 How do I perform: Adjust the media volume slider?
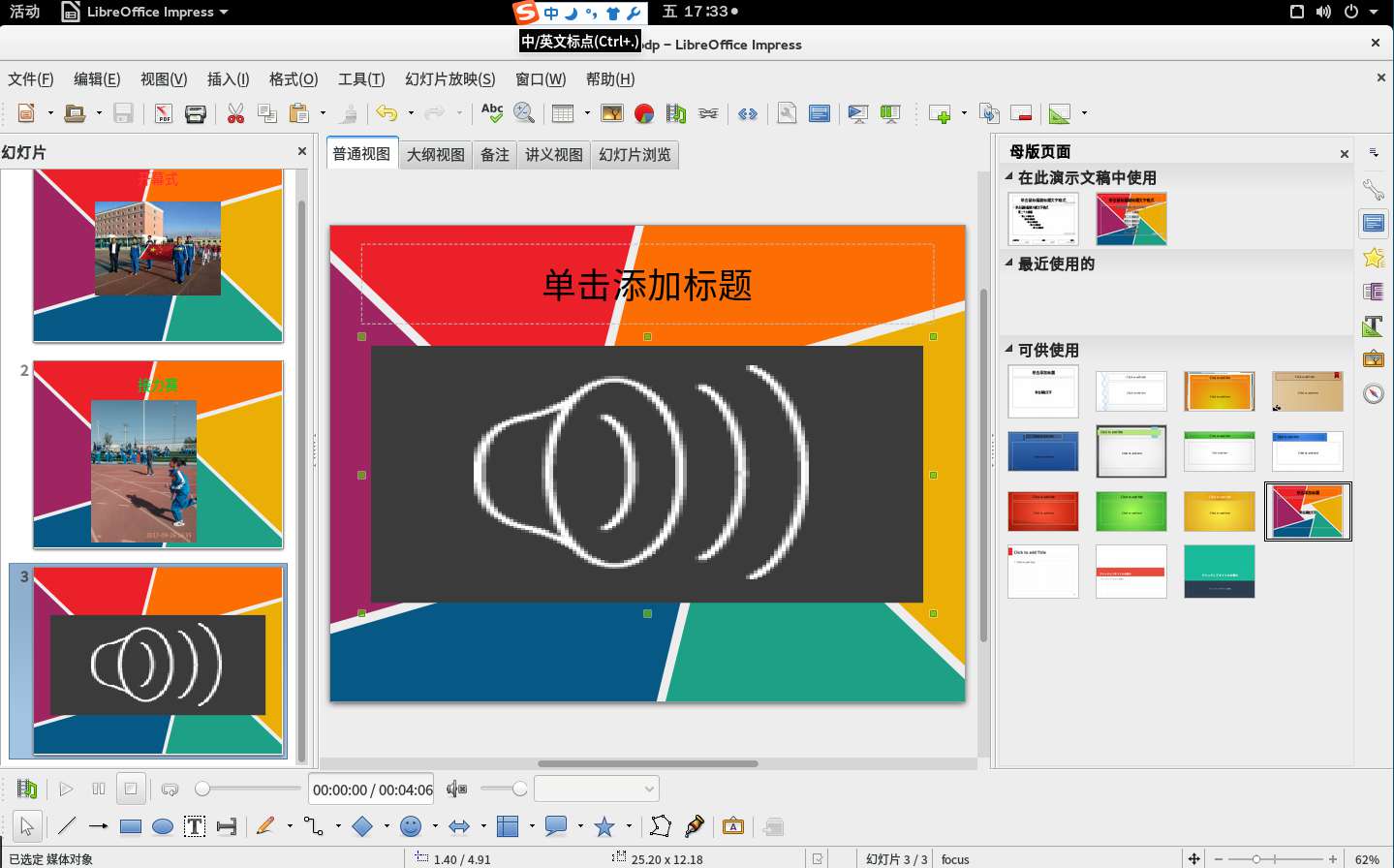[505, 789]
